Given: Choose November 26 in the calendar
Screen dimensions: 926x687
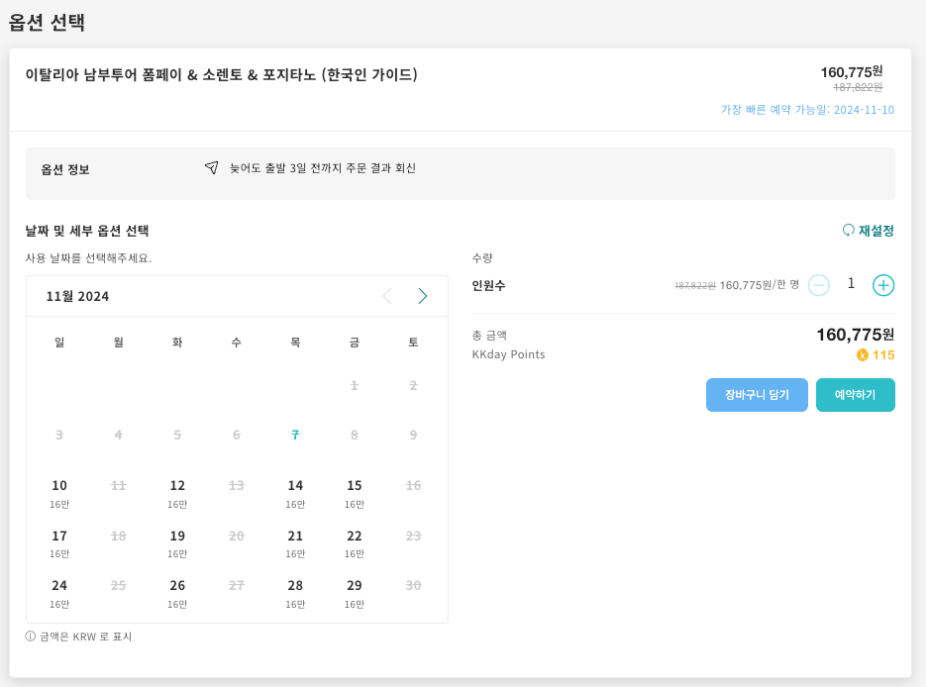Looking at the screenshot, I should pyautogui.click(x=177, y=594).
